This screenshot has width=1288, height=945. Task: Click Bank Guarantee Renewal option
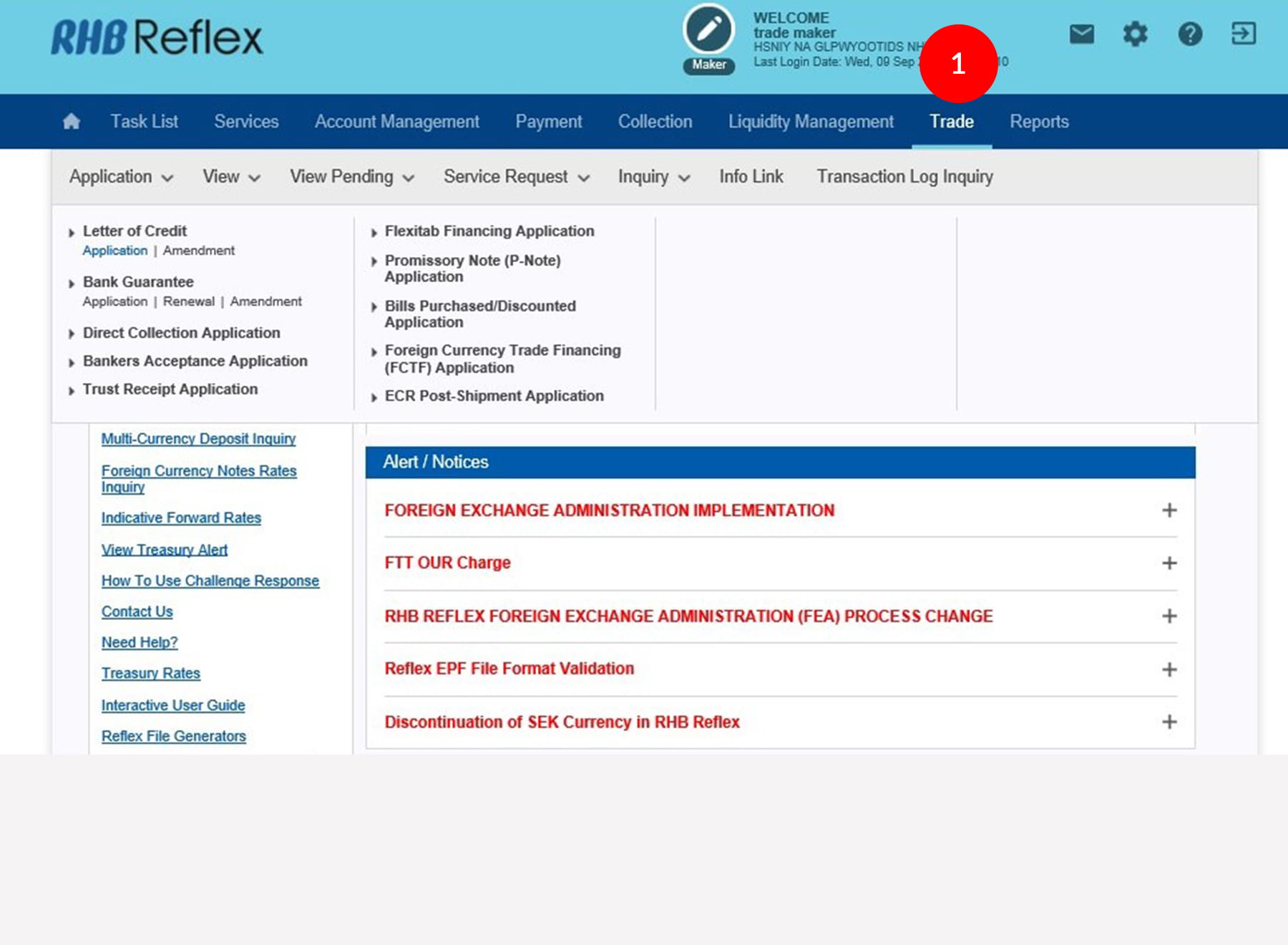188,301
